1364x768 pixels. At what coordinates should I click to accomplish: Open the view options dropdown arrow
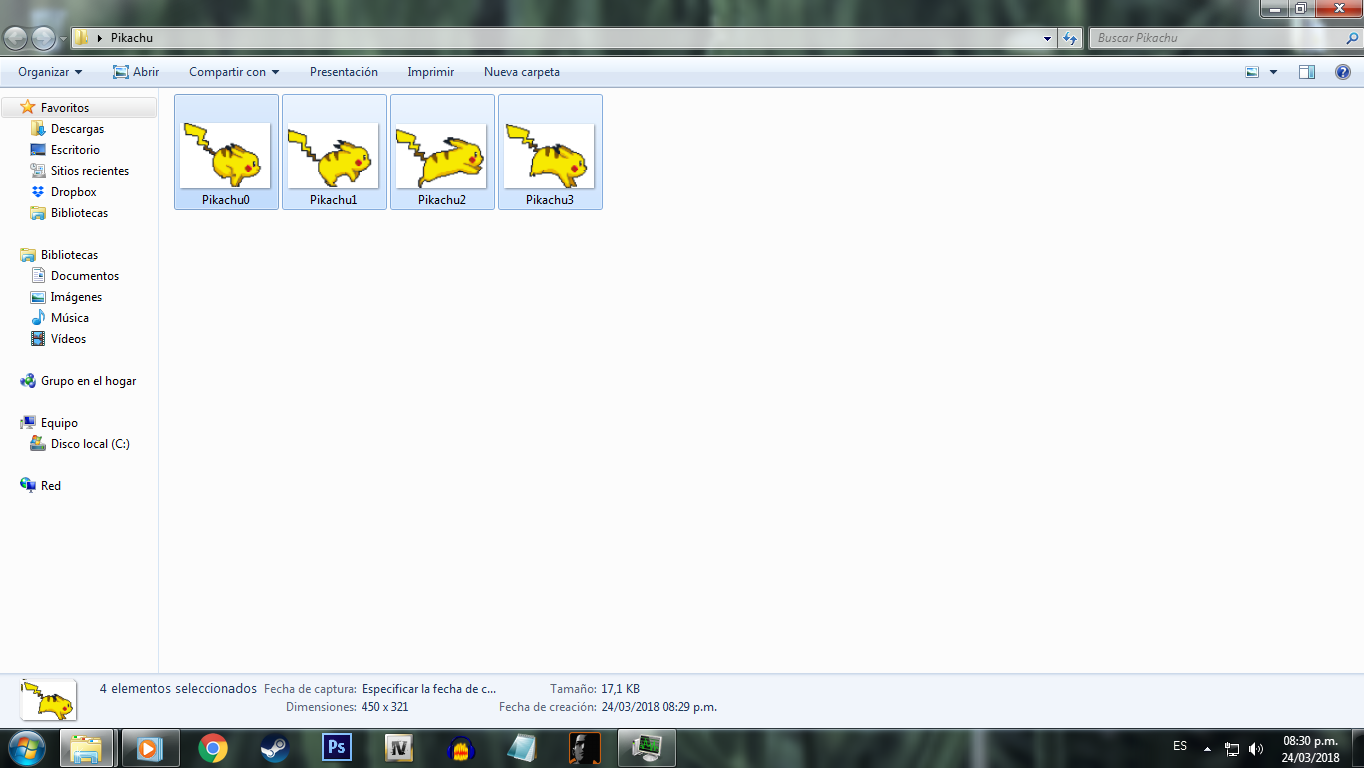(1273, 72)
